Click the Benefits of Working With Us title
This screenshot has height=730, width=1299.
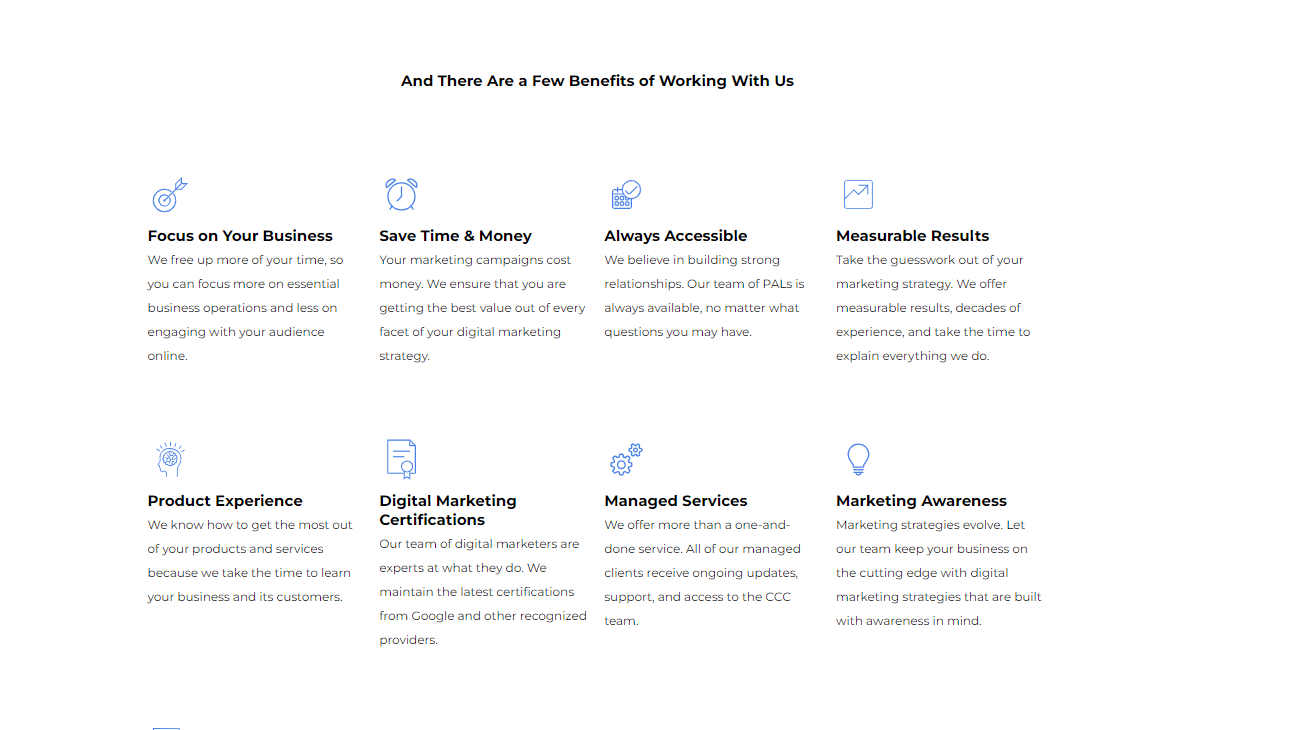597,81
